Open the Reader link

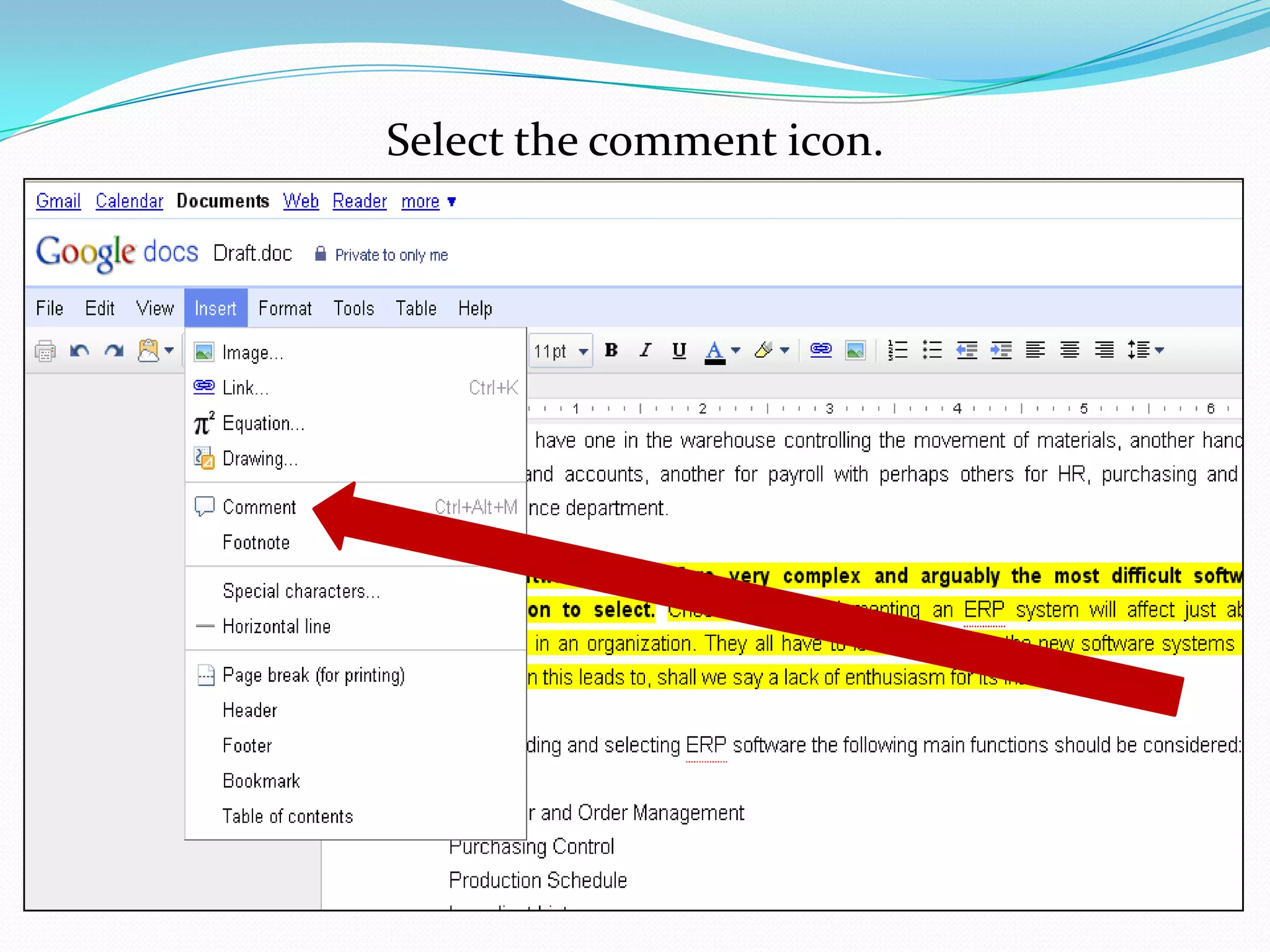[x=360, y=201]
